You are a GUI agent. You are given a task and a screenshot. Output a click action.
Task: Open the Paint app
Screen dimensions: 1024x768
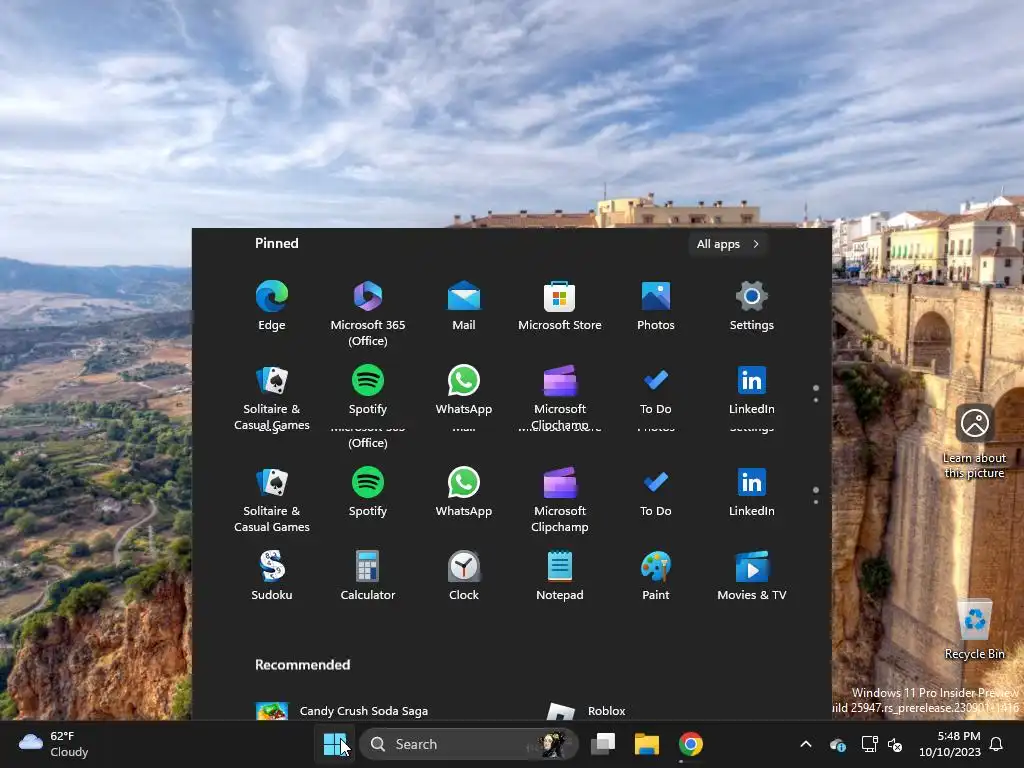tap(656, 575)
